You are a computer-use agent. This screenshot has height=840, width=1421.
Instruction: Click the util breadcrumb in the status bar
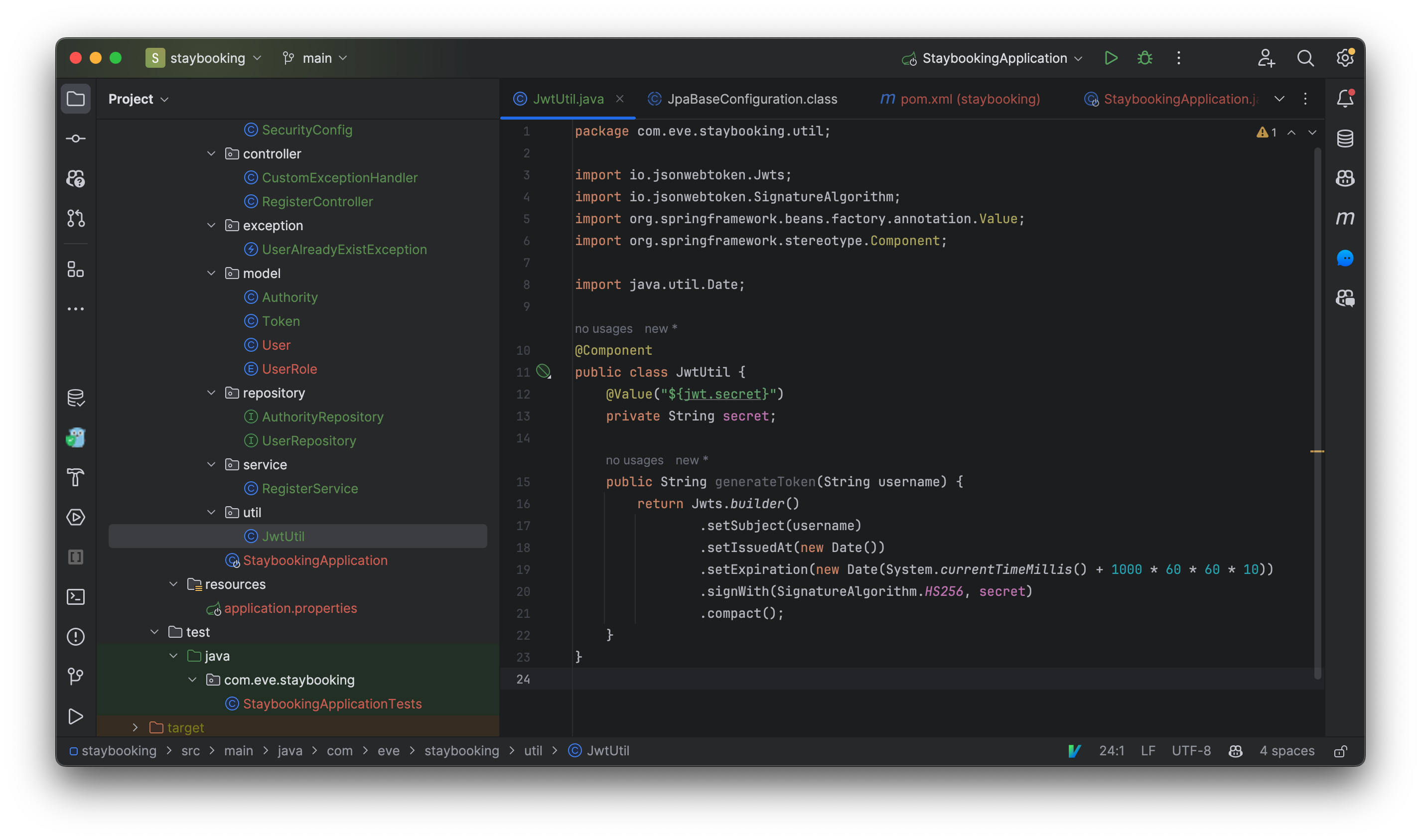tap(533, 750)
